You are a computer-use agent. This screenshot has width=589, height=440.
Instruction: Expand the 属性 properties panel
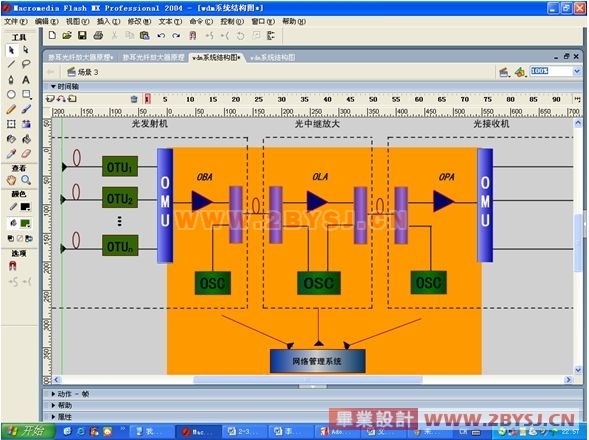pos(62,417)
